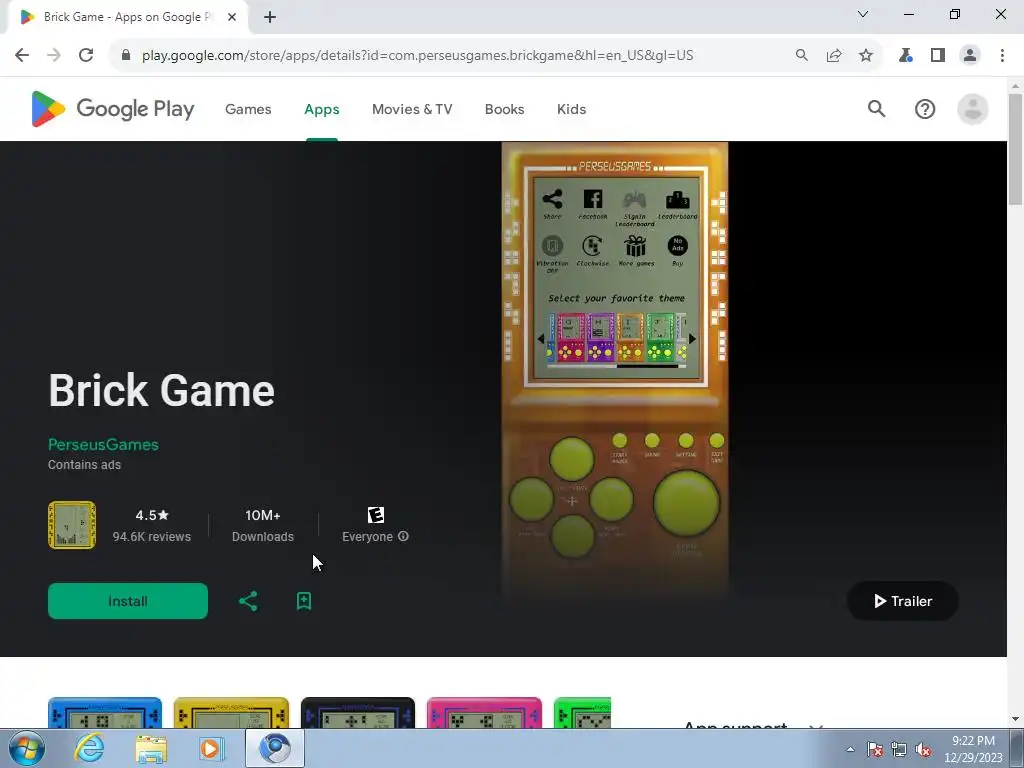
Task: Open the taskbar clock and date
Action: point(973,749)
